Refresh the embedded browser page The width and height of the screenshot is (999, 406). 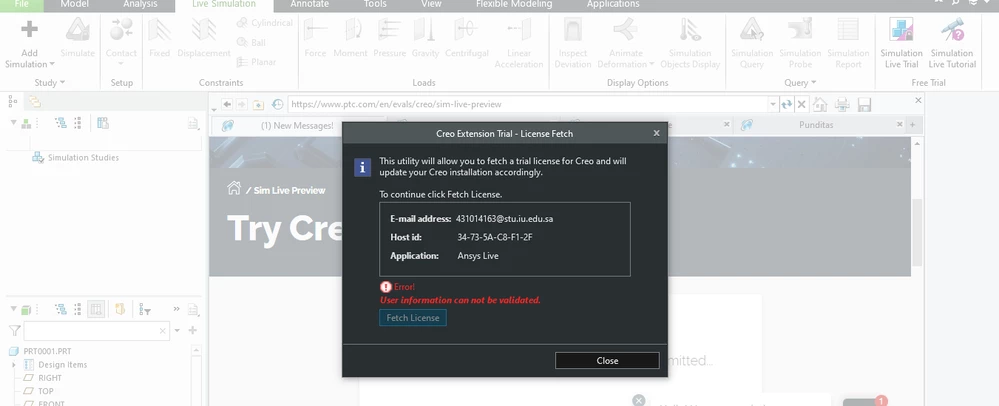(x=787, y=105)
